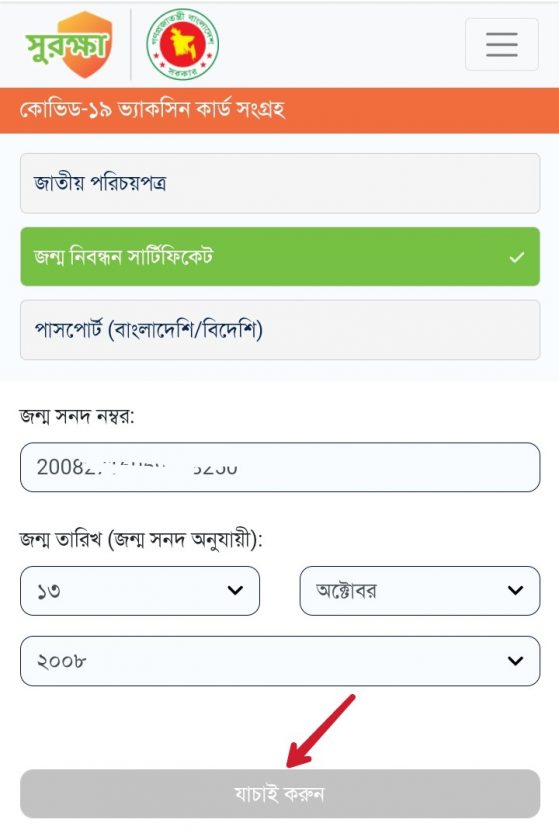This screenshot has width=559, height=840.
Task: Select পাসপোর্ট (বাংলাদেশি/বিদেশি) option
Action: point(280,329)
